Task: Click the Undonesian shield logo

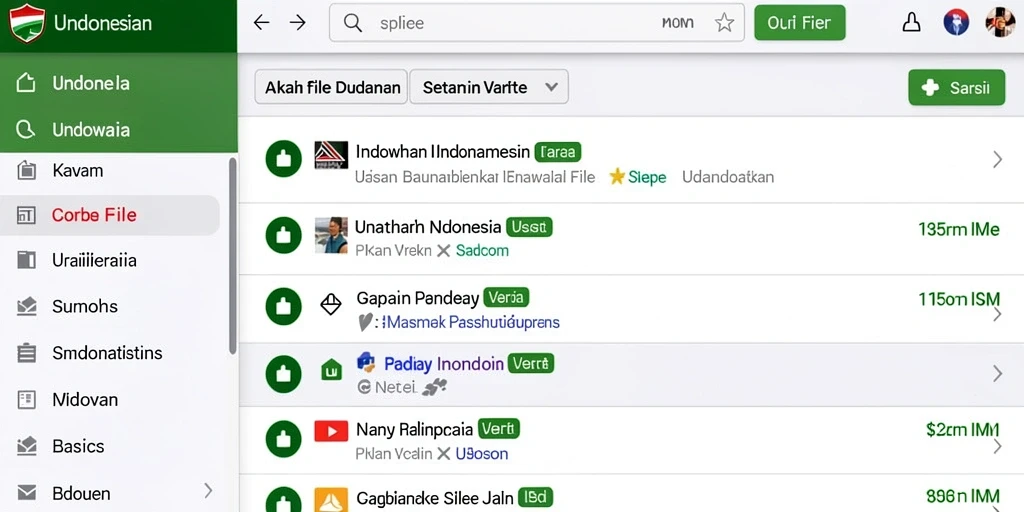Action: point(27,23)
